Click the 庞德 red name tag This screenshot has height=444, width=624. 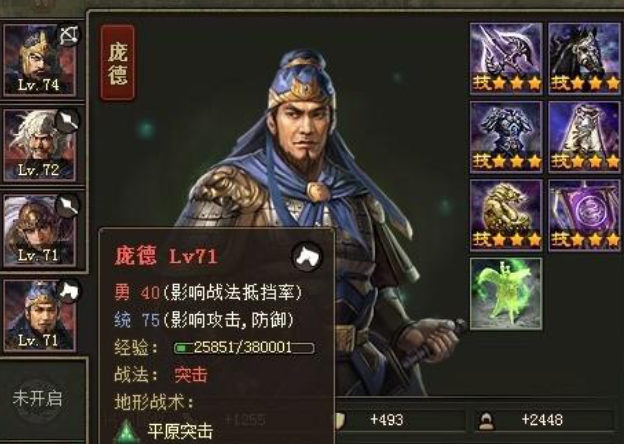point(118,62)
